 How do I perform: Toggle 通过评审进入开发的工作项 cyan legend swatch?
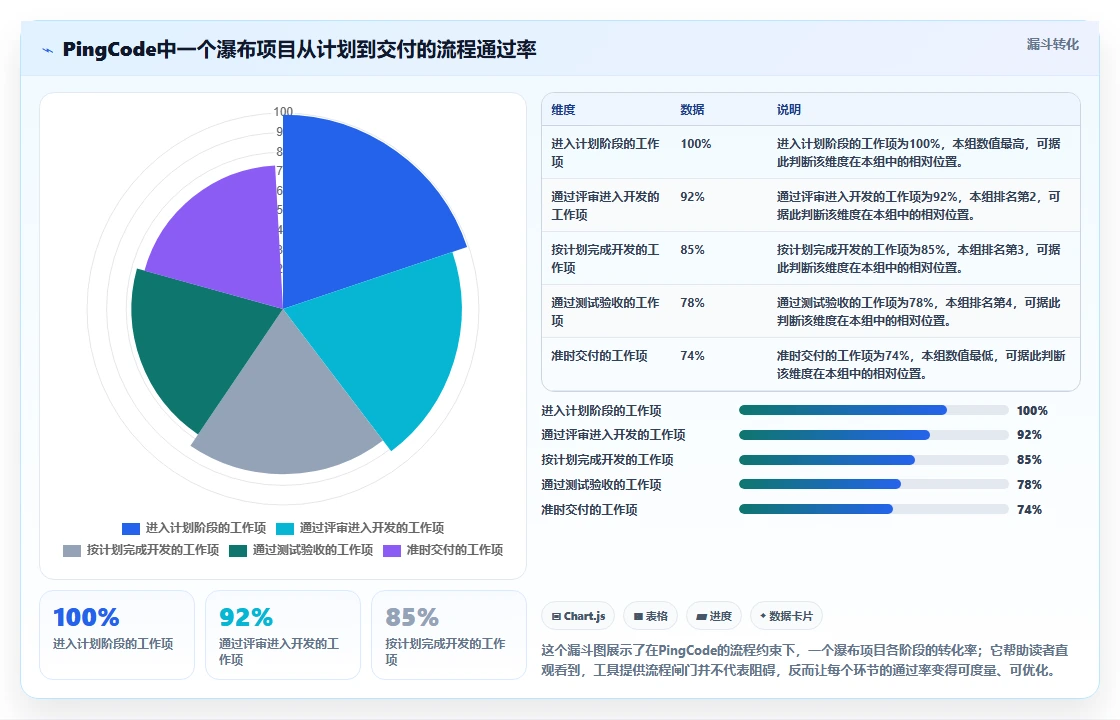click(x=285, y=529)
